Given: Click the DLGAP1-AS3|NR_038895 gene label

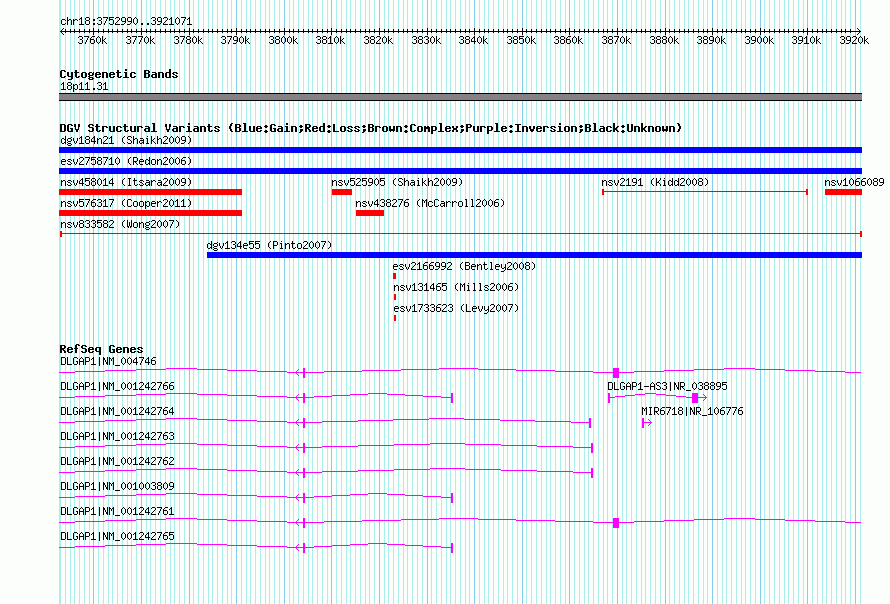Looking at the screenshot, I should [667, 386].
